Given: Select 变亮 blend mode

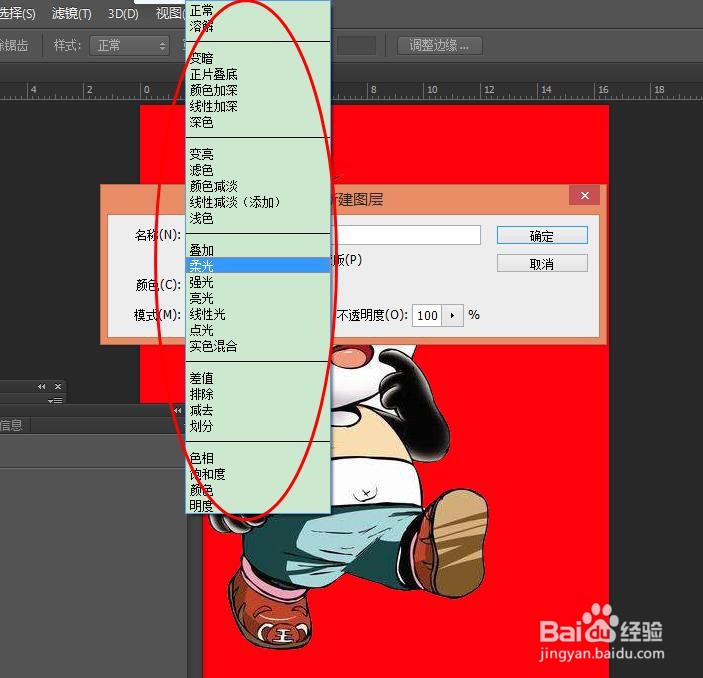Looking at the screenshot, I should tap(258, 154).
